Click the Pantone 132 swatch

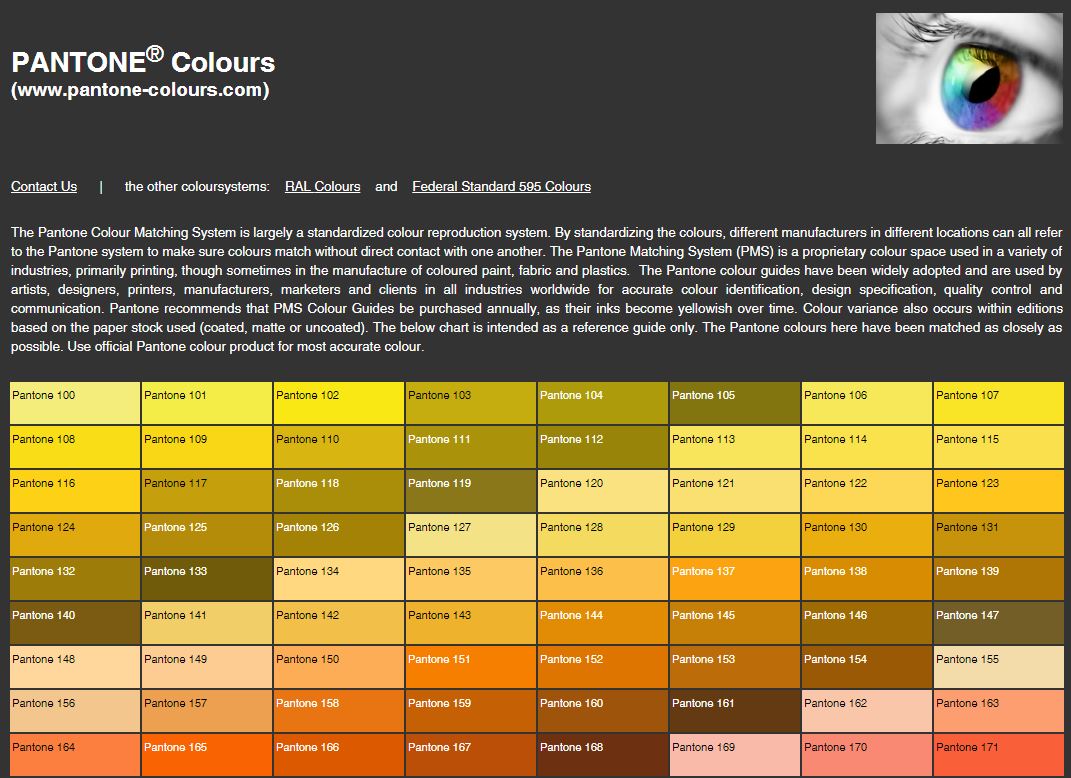point(75,579)
